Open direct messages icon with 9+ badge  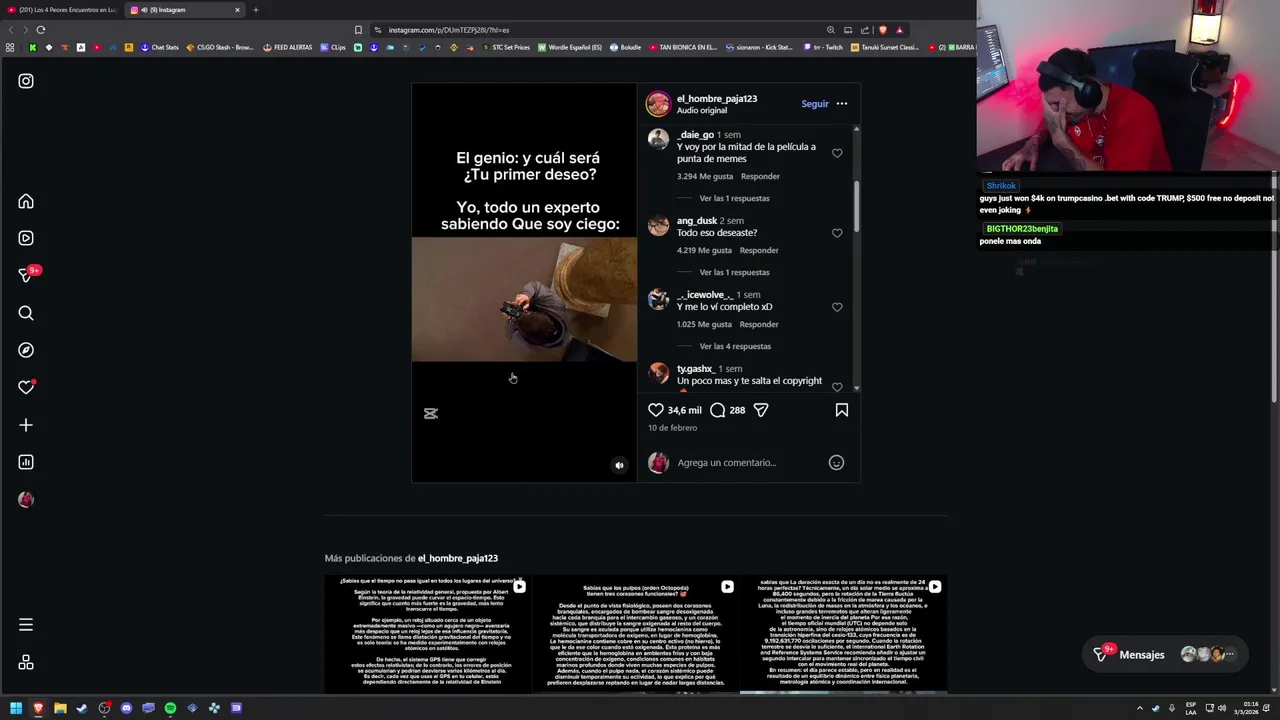pyautogui.click(x=27, y=275)
